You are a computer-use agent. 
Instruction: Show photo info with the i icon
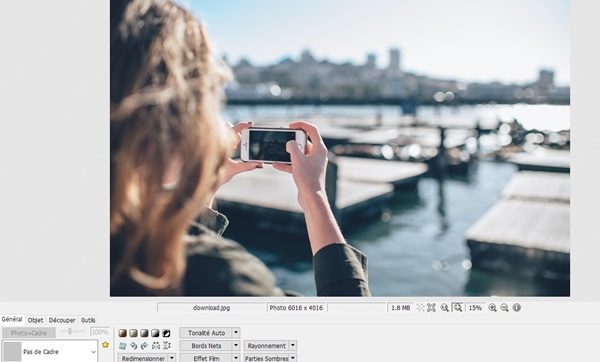click(517, 308)
